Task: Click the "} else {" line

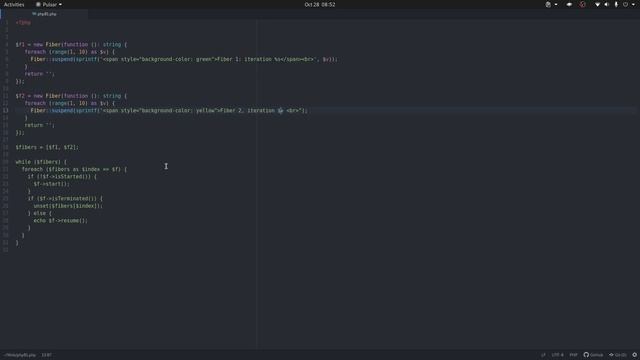Action: tap(40, 213)
